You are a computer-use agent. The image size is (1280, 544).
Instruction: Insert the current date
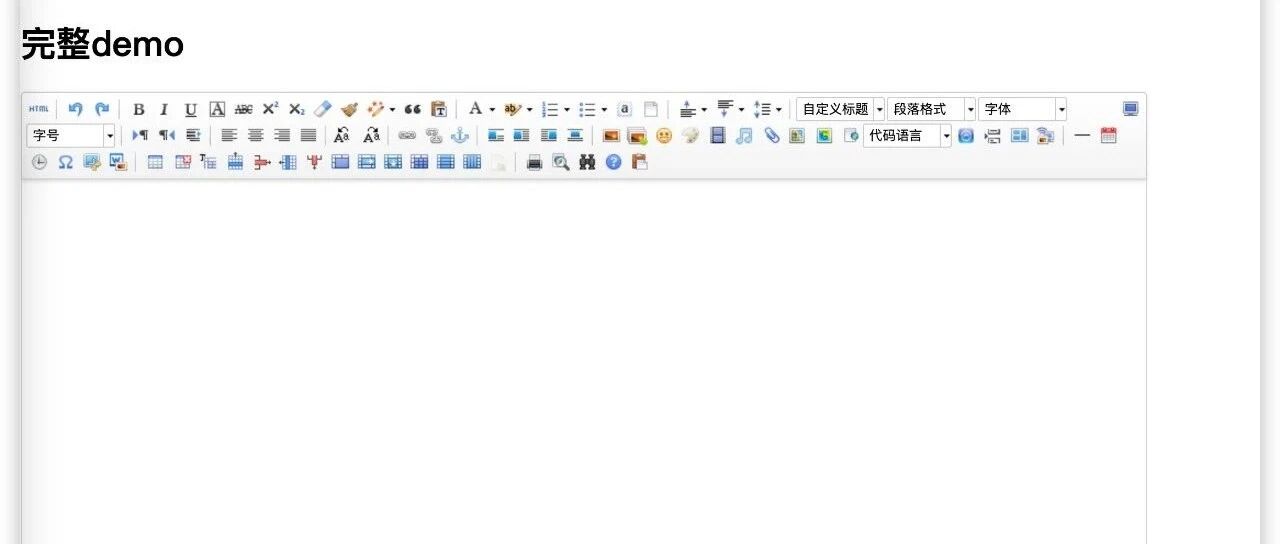point(1108,135)
